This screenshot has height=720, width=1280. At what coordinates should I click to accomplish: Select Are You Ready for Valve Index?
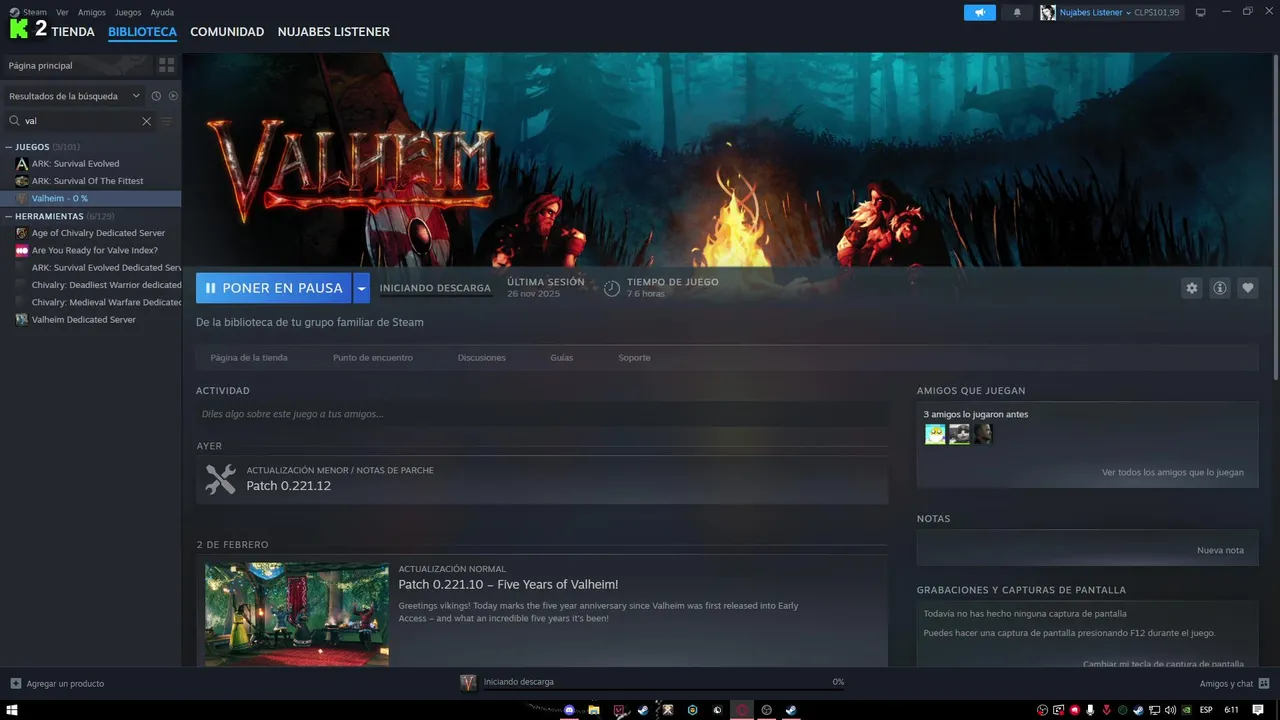(90, 250)
